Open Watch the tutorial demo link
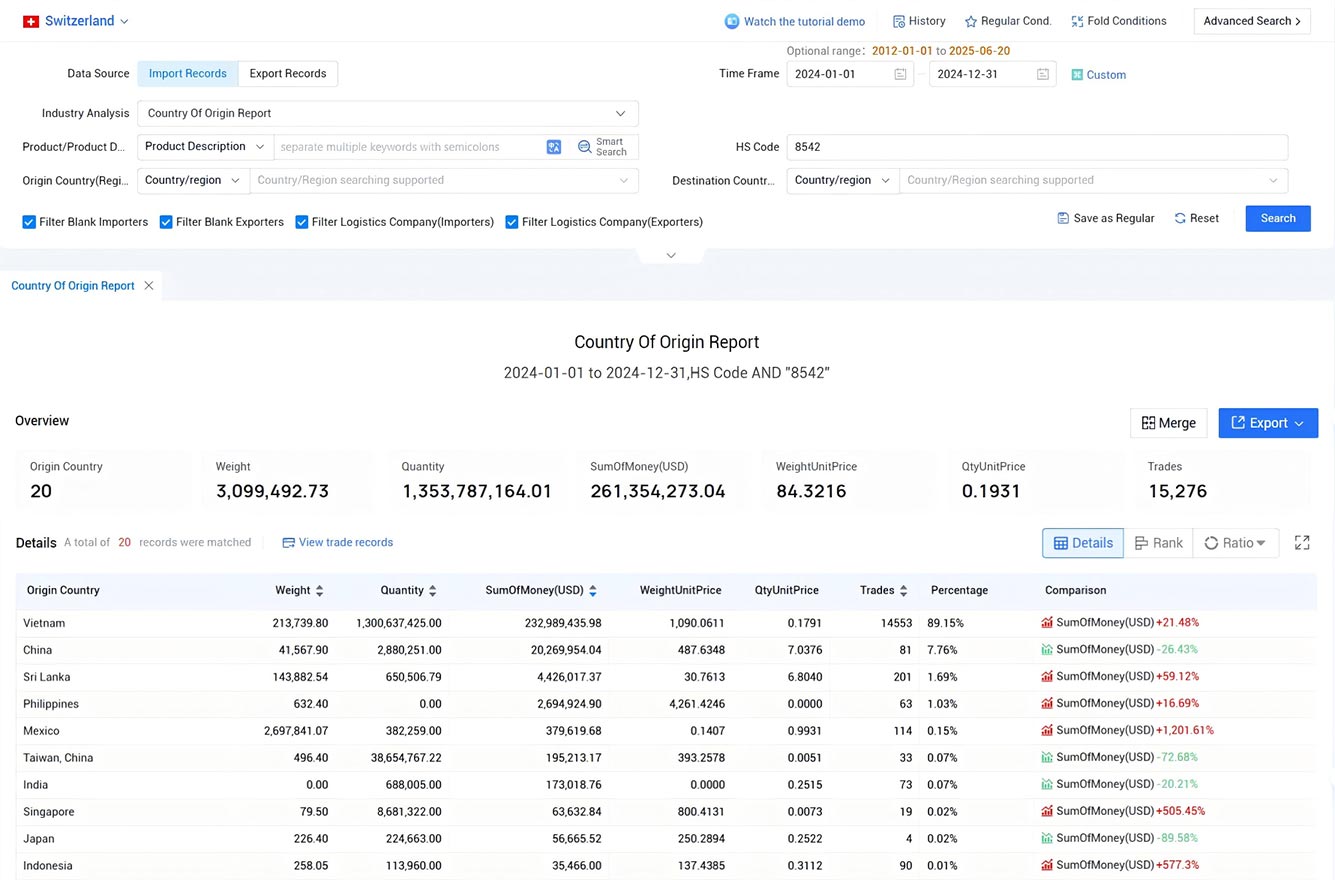Image resolution: width=1335 pixels, height=880 pixels. click(x=795, y=21)
